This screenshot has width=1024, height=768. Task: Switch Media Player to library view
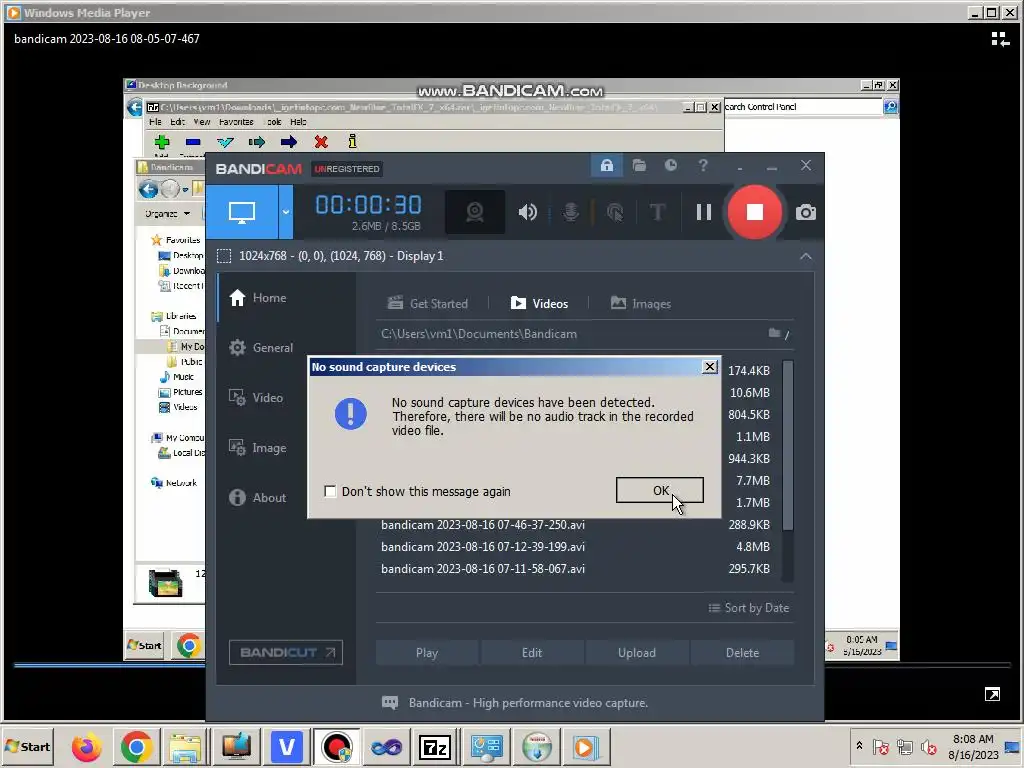[x=1000, y=39]
